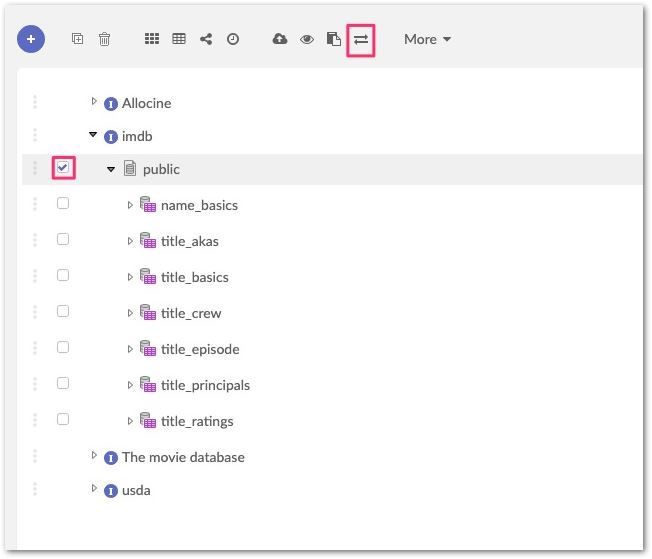Tick the title_ratings checkbox

(63, 420)
